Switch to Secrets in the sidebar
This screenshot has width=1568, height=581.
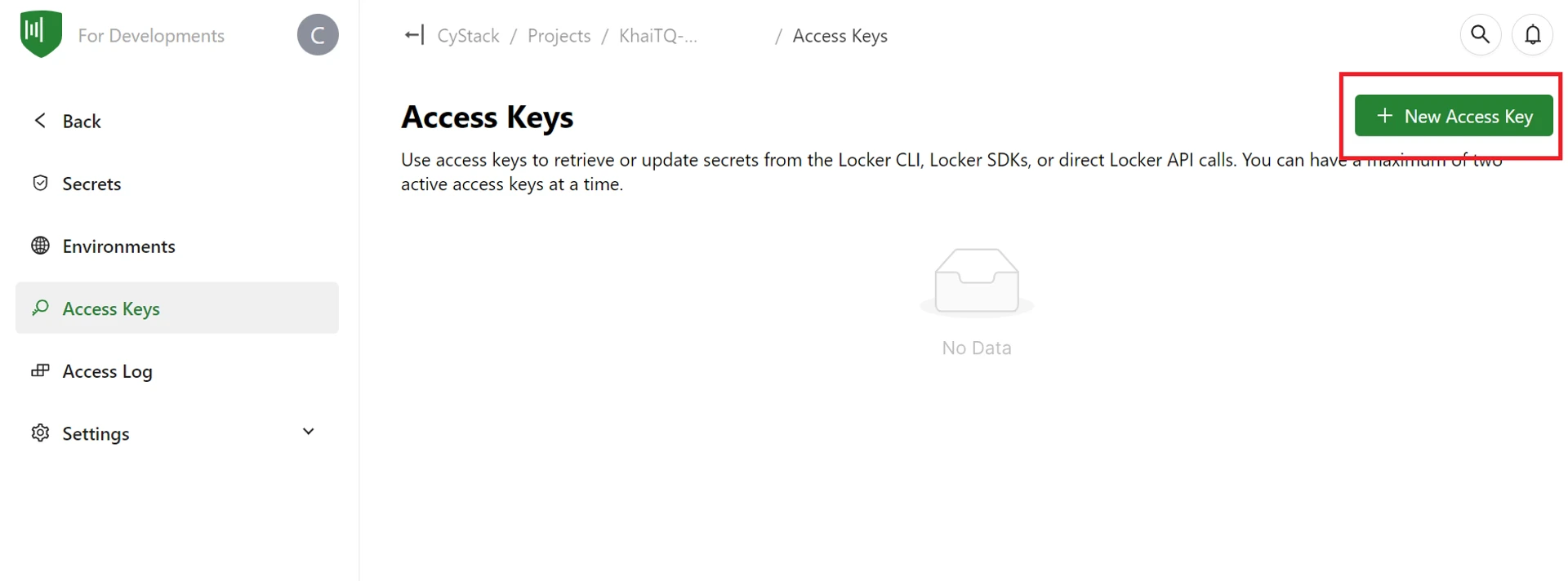click(91, 183)
